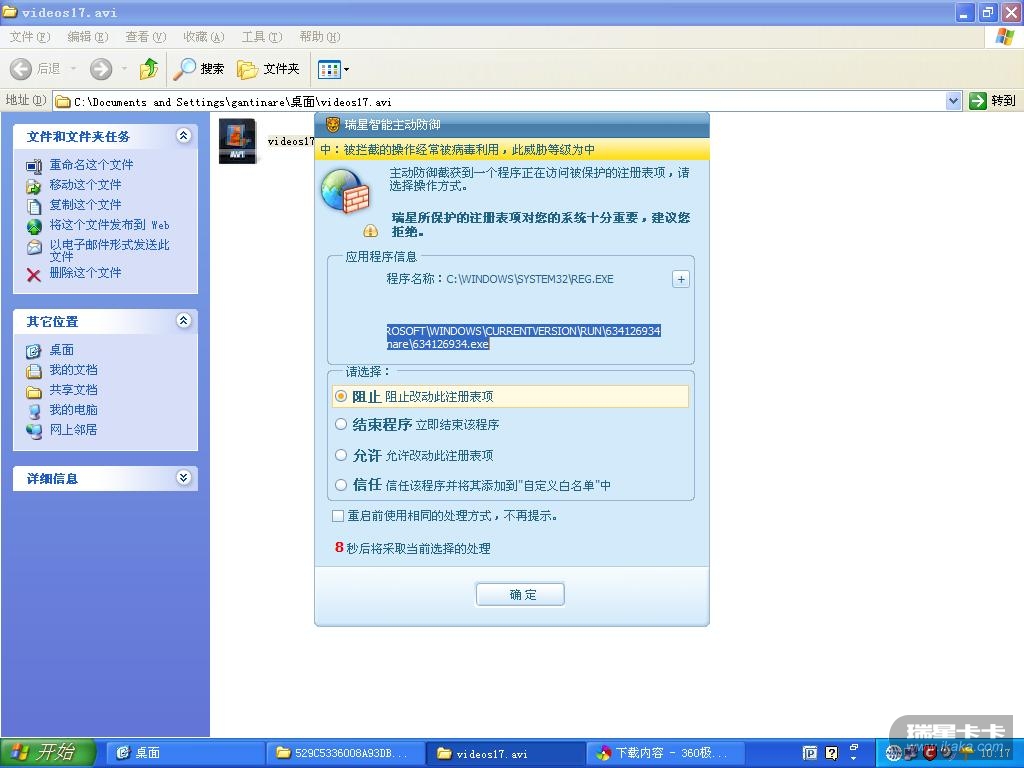Click the REG.EXE program name text
The width and height of the screenshot is (1024, 768).
530,279
